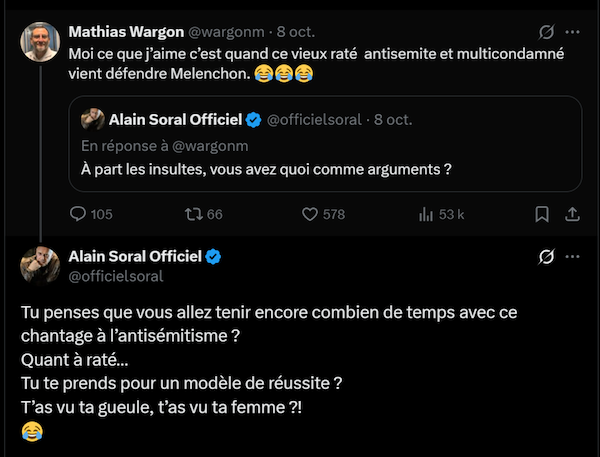This screenshot has height=457, width=600.
Task: Open more options on Mathias Wargon's tweet
Action: (x=573, y=31)
